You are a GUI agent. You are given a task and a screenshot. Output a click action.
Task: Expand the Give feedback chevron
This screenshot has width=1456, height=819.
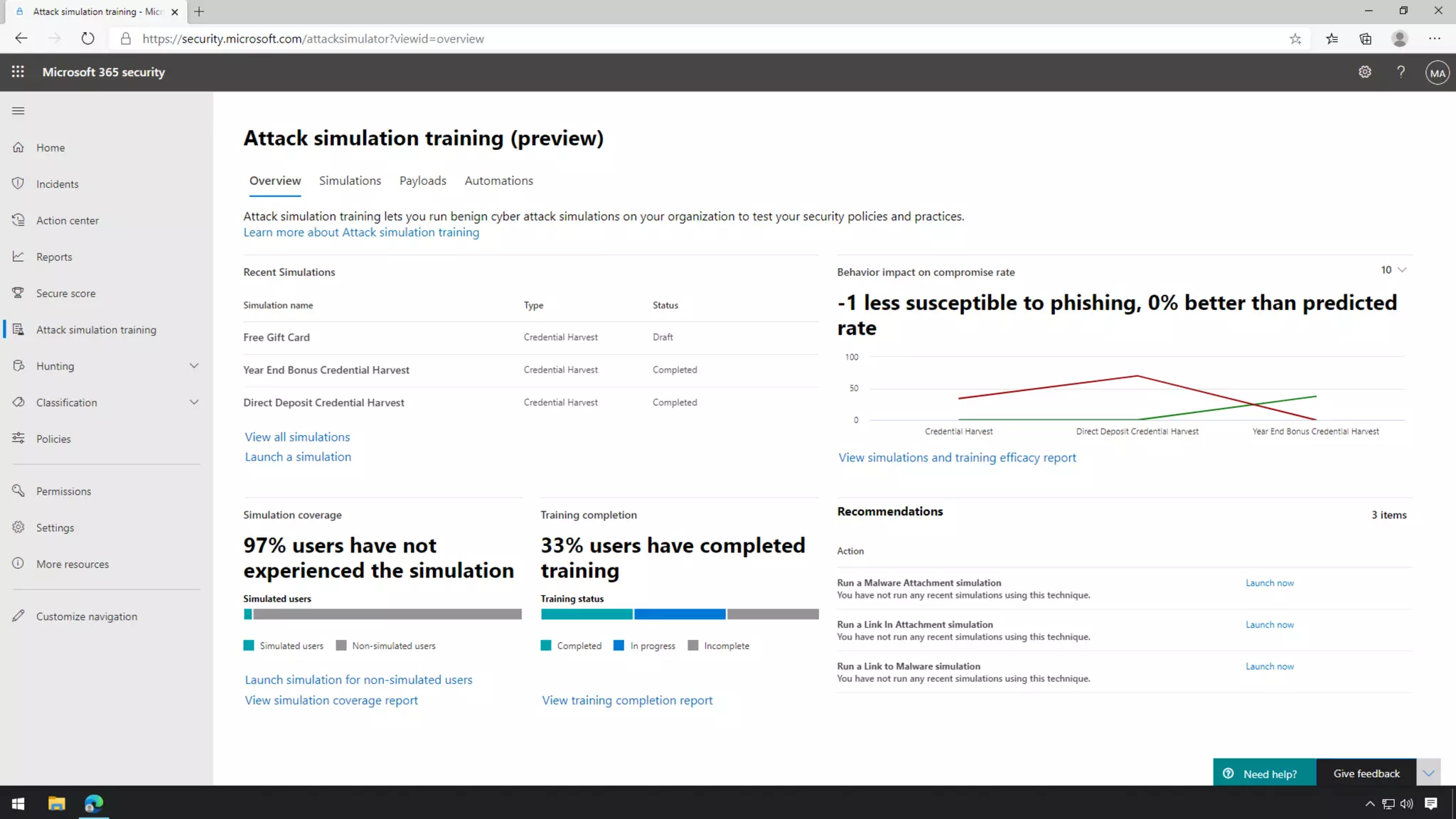click(x=1428, y=773)
